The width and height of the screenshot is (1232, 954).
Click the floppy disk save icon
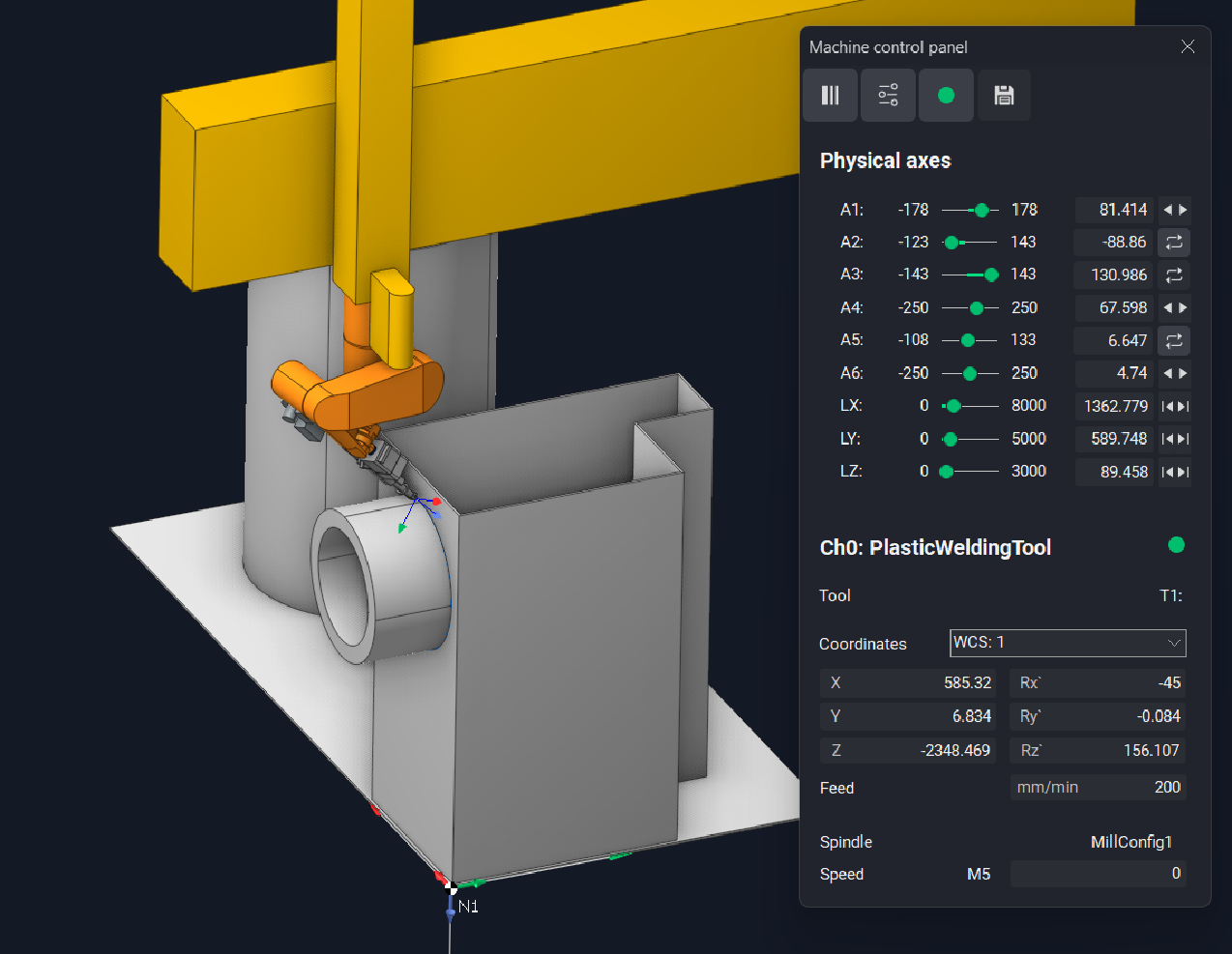click(x=1004, y=95)
